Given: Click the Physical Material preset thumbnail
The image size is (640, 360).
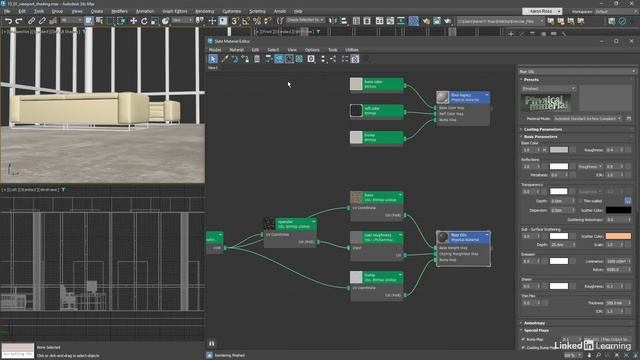Looking at the screenshot, I should click(x=546, y=103).
